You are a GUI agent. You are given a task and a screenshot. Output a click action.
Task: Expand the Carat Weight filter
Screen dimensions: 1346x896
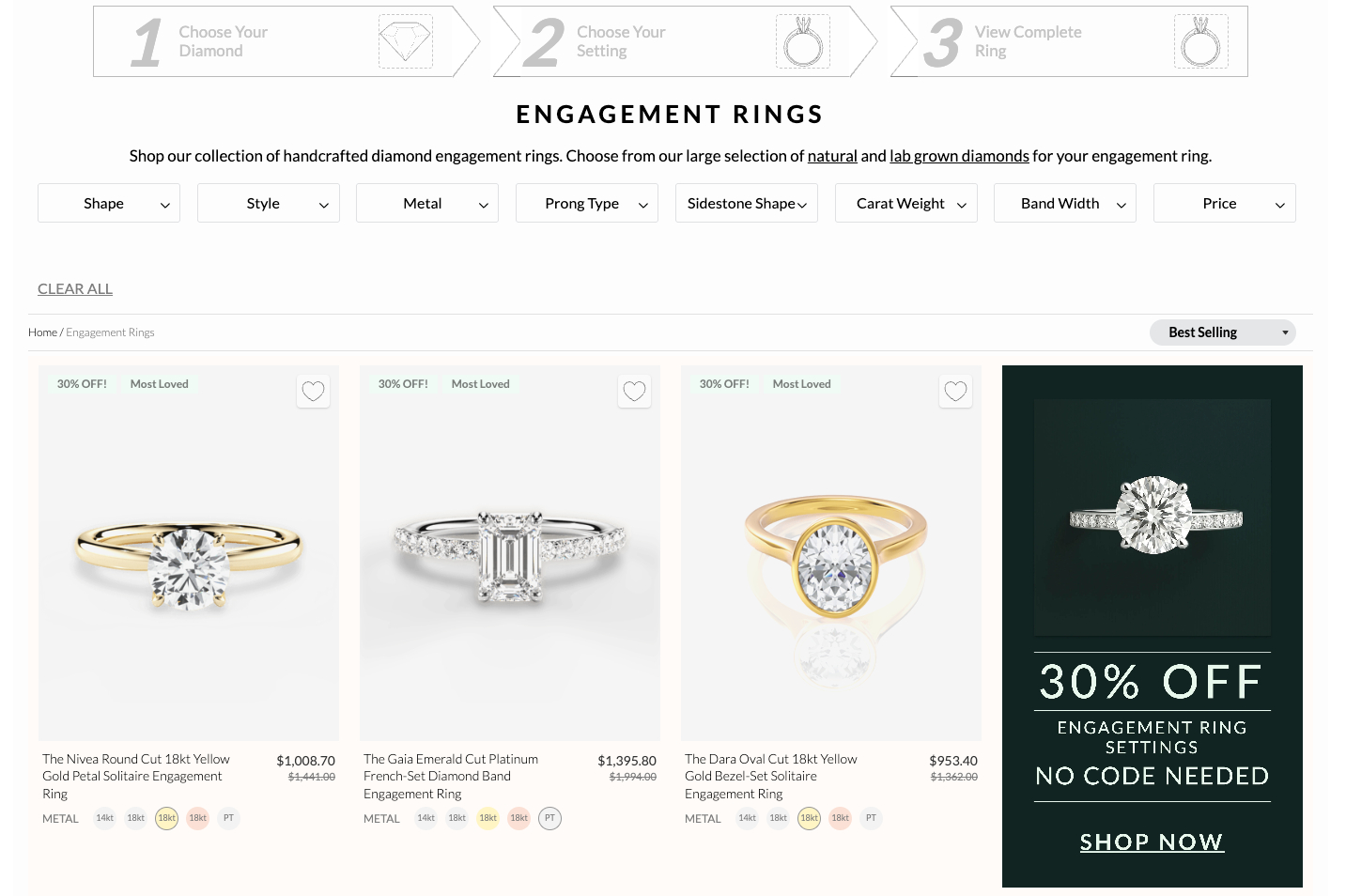pyautogui.click(x=905, y=203)
